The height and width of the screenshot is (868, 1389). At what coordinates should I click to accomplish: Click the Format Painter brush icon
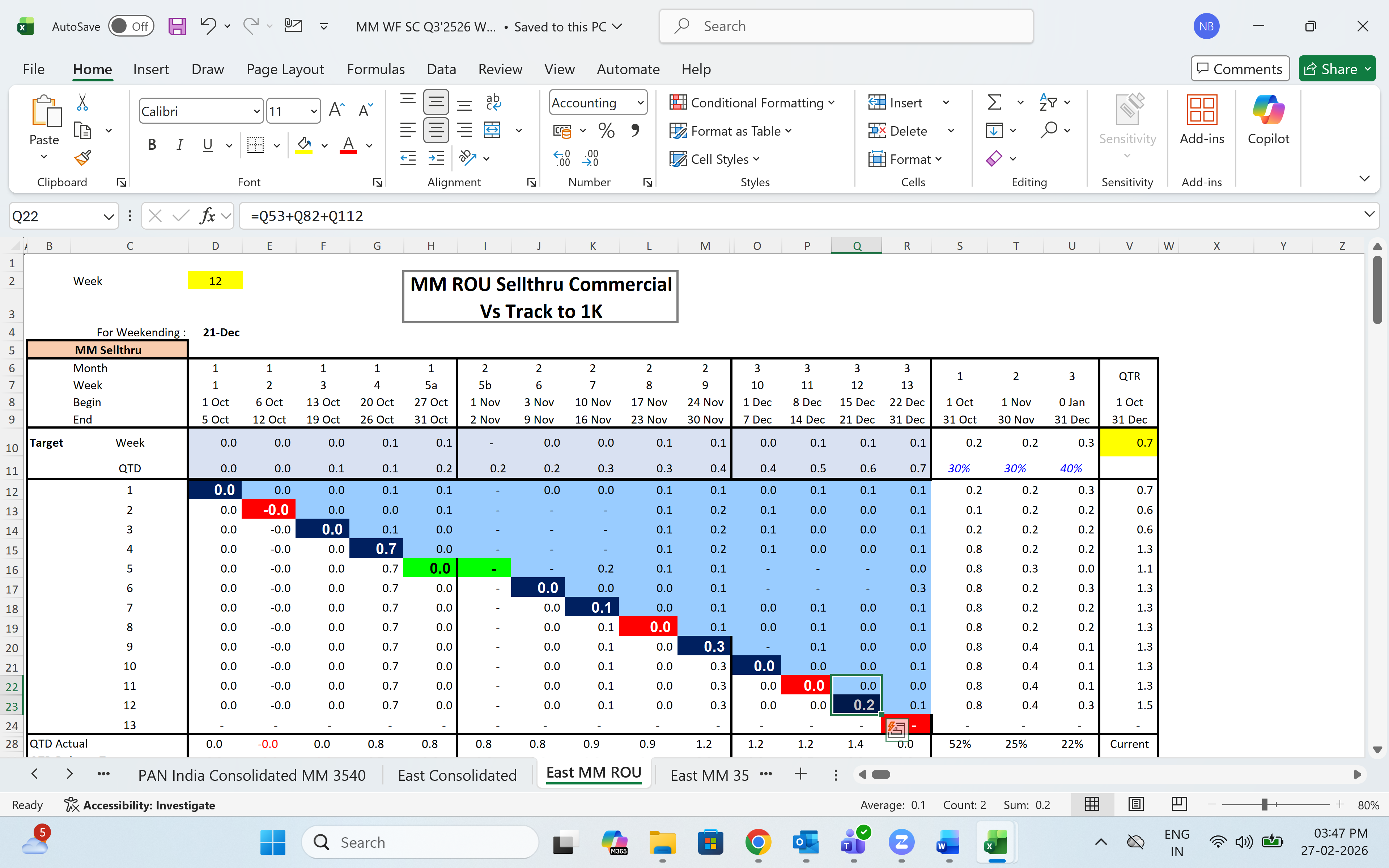pyautogui.click(x=82, y=158)
